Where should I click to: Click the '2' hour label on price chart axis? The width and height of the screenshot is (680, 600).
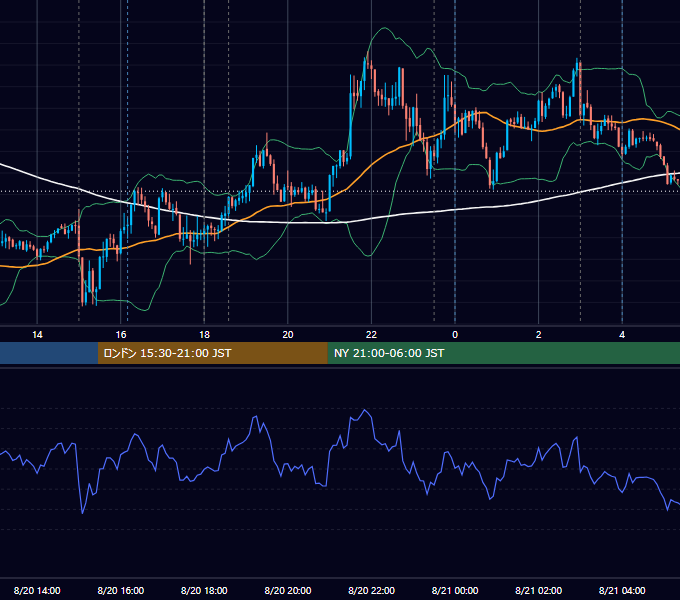point(538,335)
